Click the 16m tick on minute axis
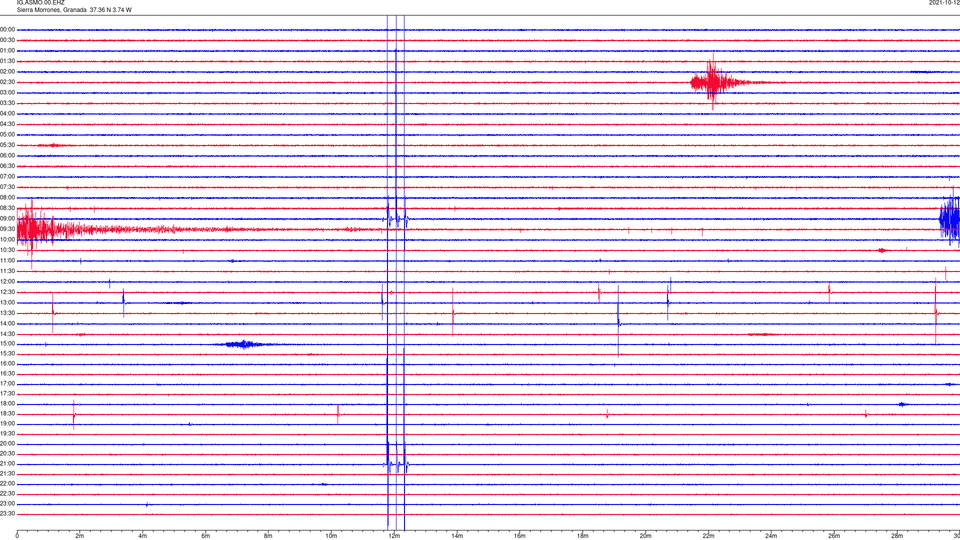Image resolution: width=960 pixels, height=540 pixels. (520, 536)
